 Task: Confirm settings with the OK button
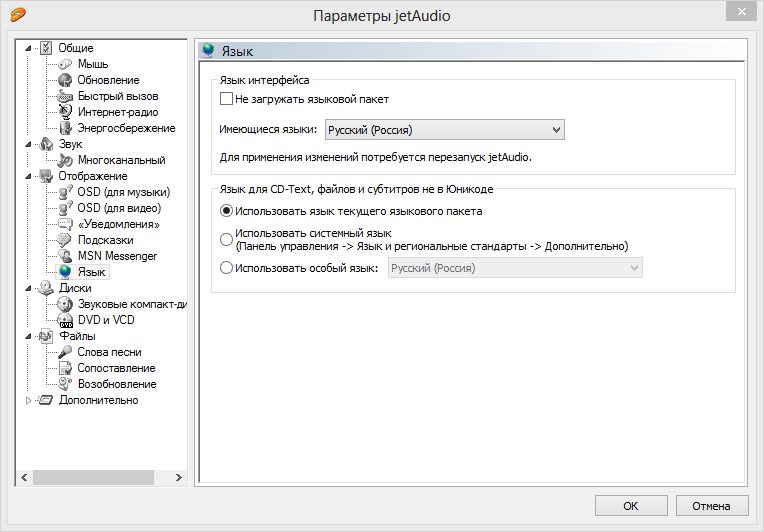[631, 506]
